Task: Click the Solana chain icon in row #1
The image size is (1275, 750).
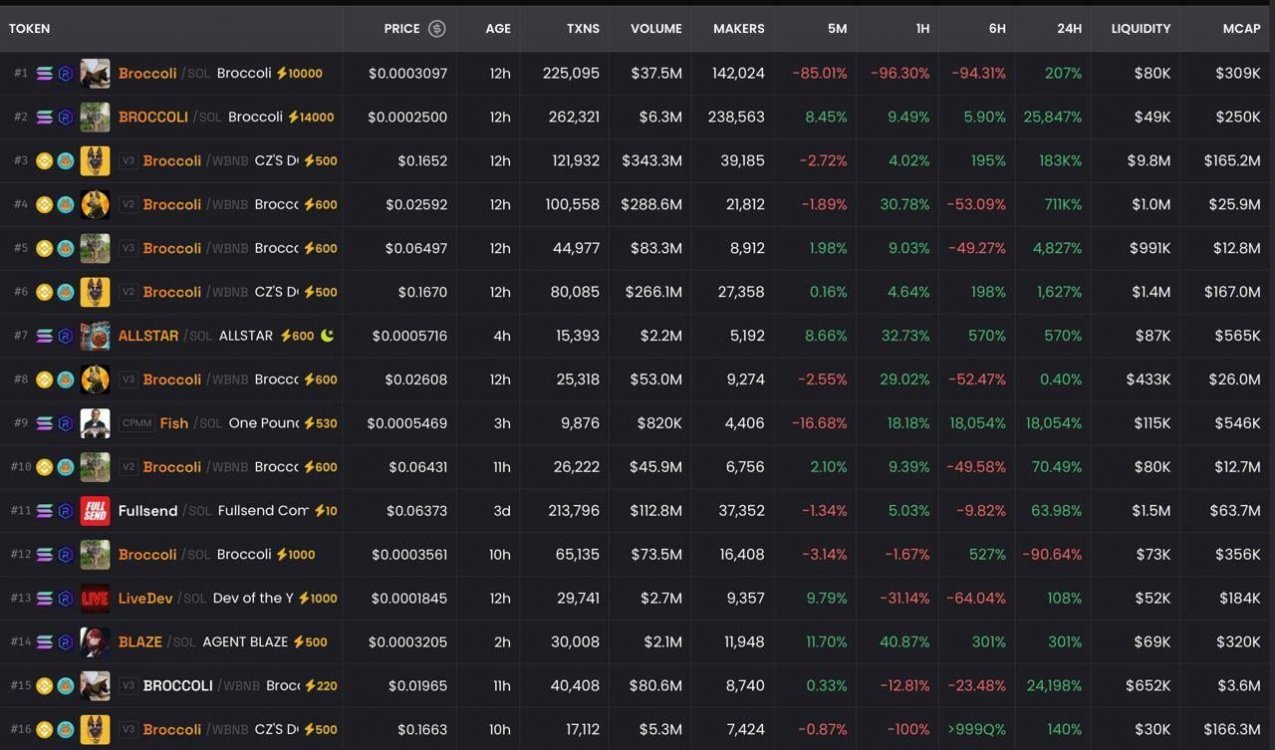Action: pos(44,74)
